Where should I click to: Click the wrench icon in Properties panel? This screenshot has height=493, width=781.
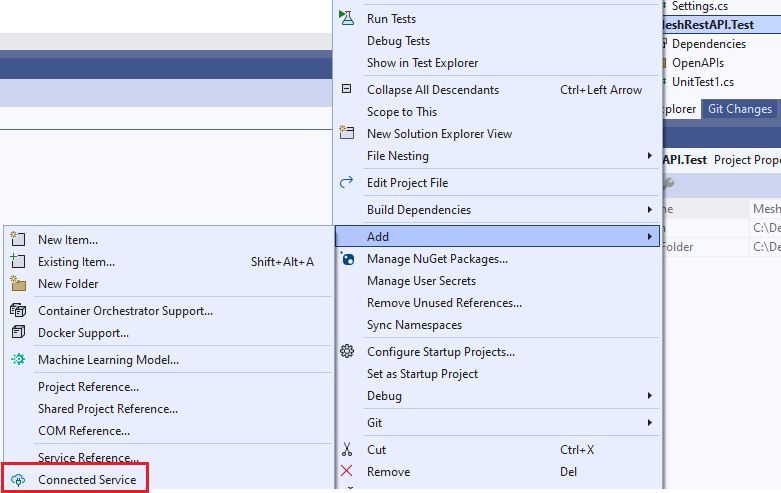(x=669, y=184)
